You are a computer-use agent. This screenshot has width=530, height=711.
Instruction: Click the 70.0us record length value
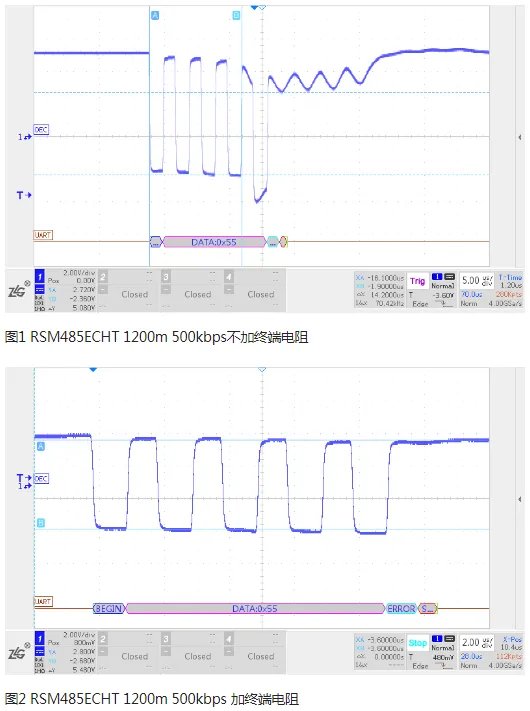point(472,294)
